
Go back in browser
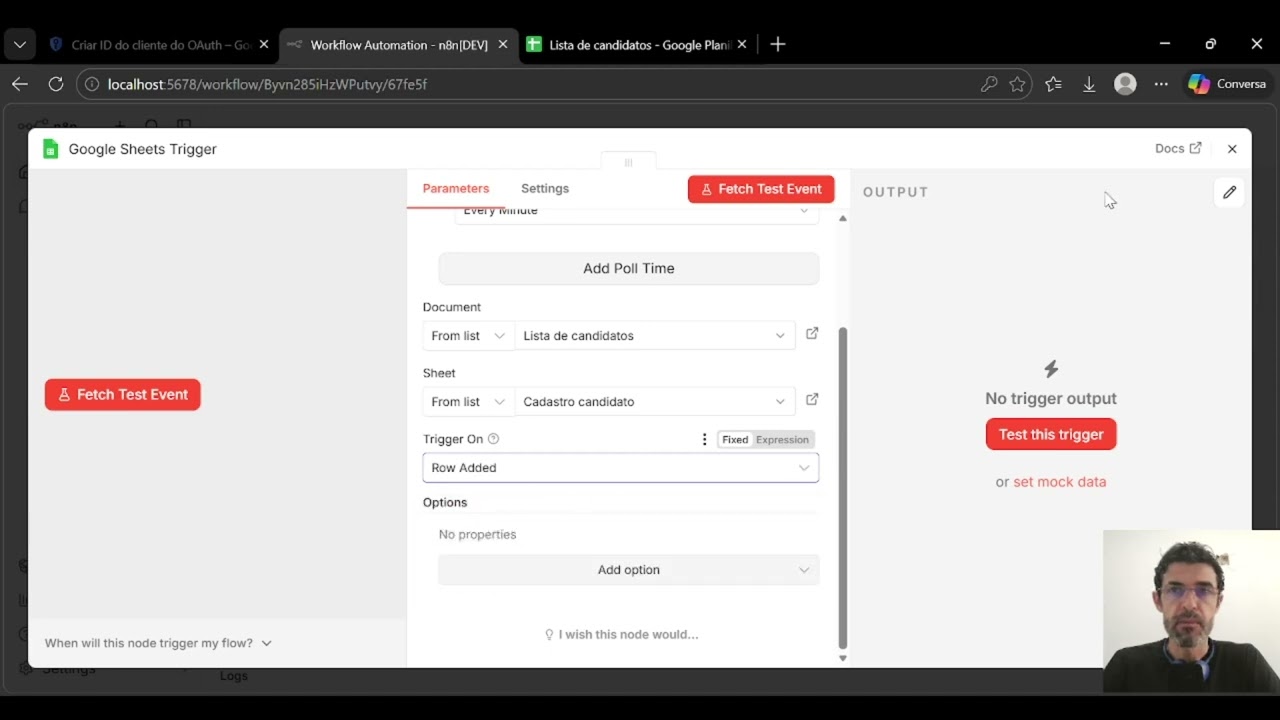19,84
